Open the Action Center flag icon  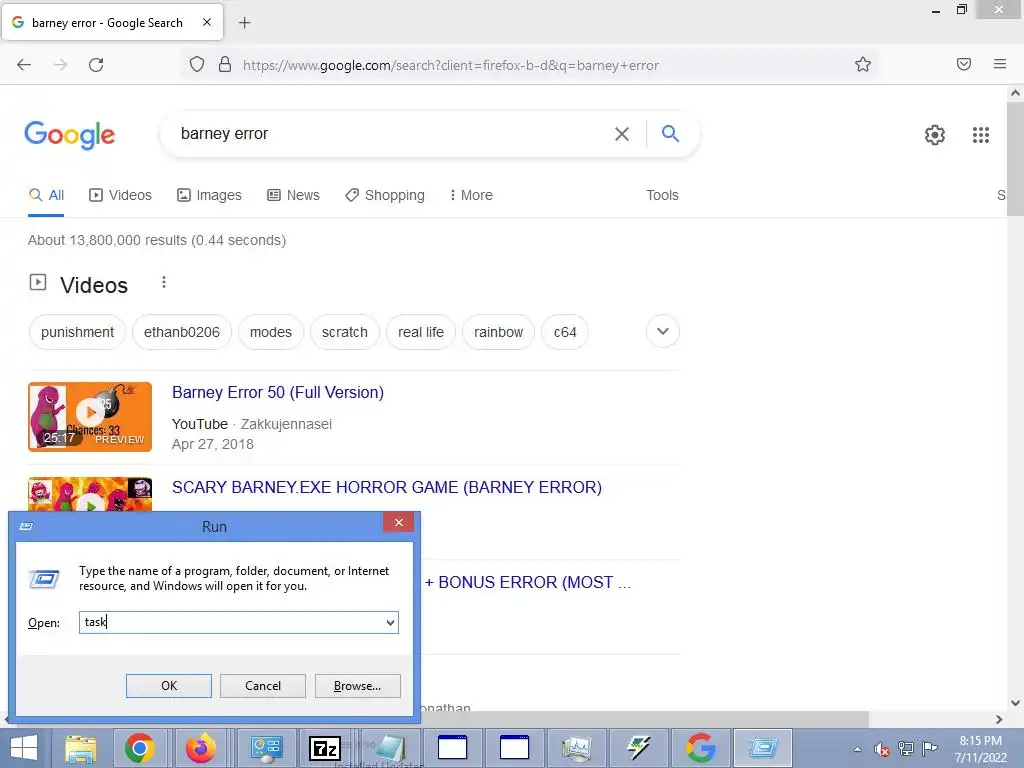tap(930, 748)
